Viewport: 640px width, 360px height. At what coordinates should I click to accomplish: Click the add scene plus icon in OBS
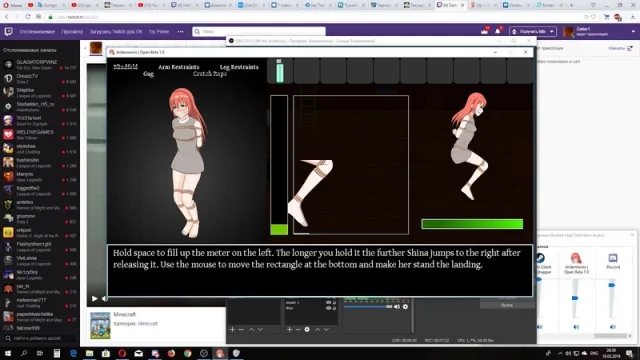pyautogui.click(x=232, y=329)
